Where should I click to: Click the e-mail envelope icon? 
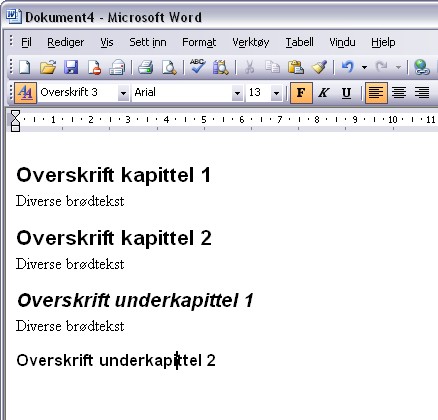click(x=117, y=67)
